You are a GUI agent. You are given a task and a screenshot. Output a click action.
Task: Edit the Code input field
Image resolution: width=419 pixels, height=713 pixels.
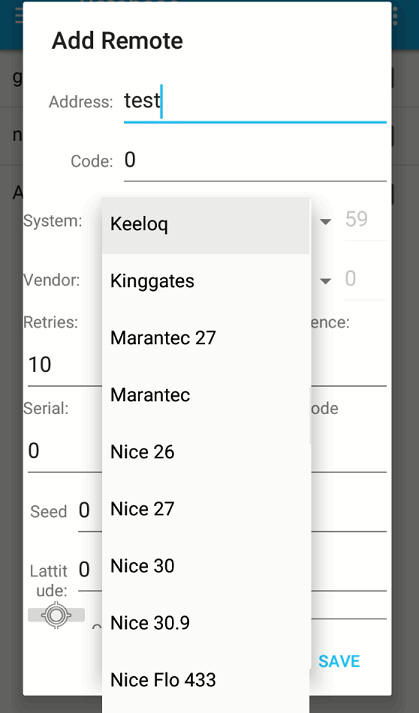pos(255,162)
